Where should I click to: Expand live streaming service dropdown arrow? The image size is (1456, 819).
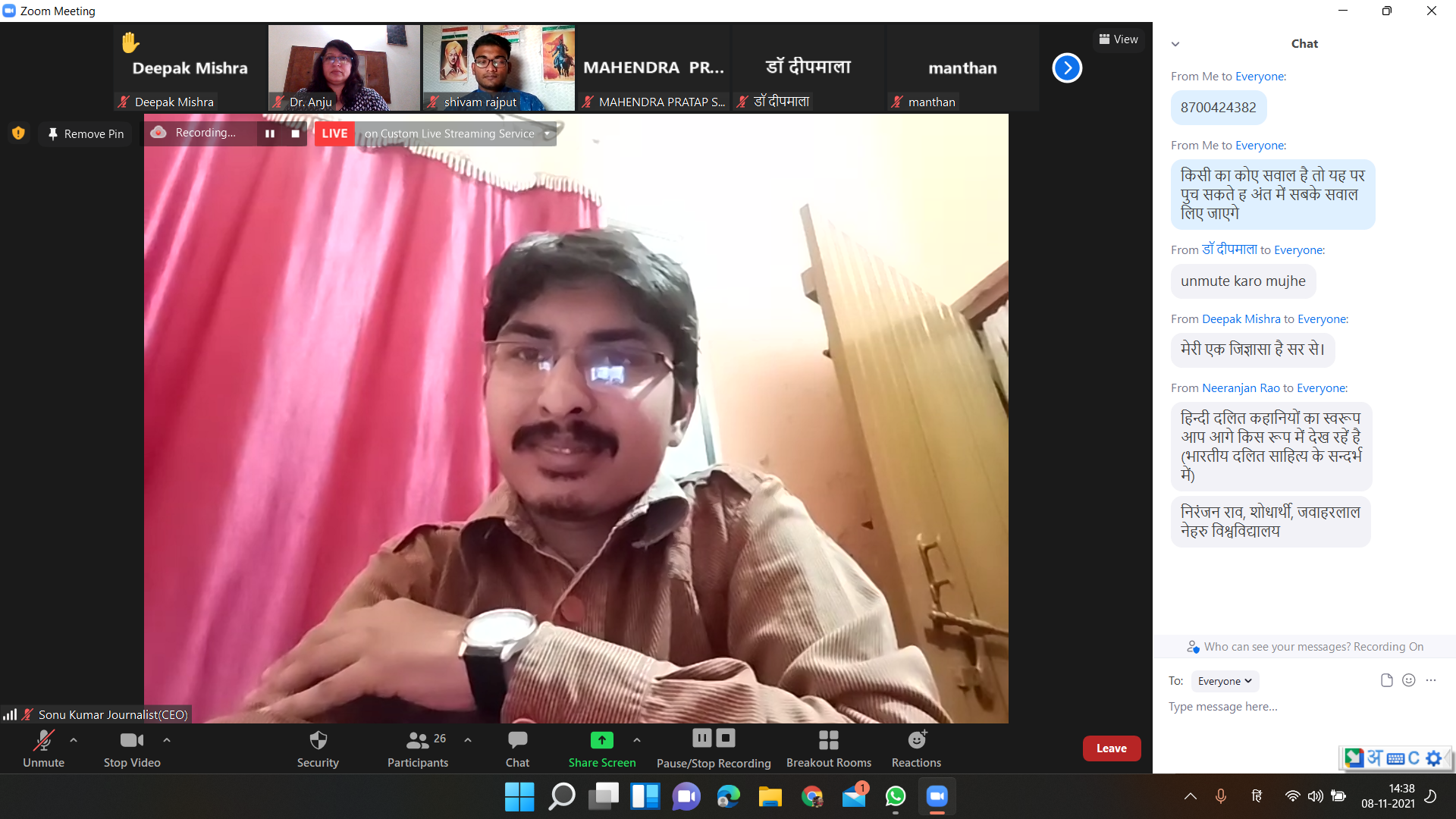coord(547,133)
